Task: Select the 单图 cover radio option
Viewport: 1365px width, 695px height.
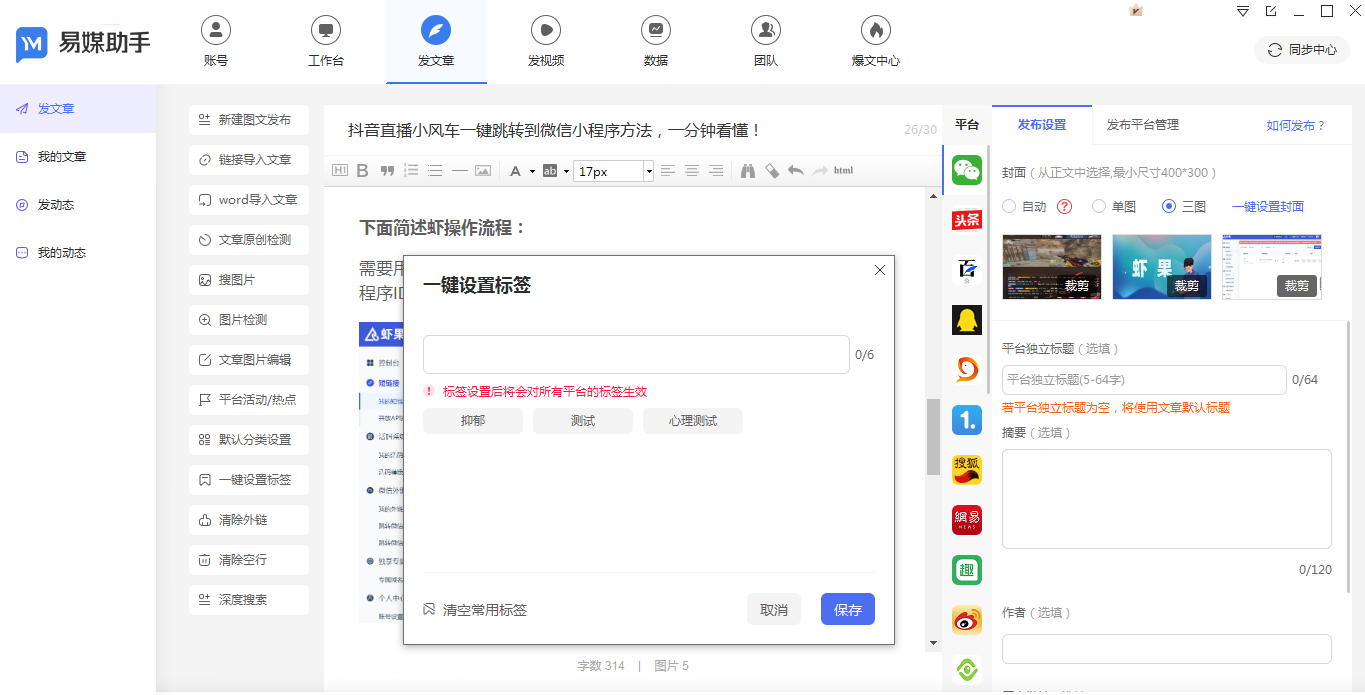Action: tap(1099, 207)
